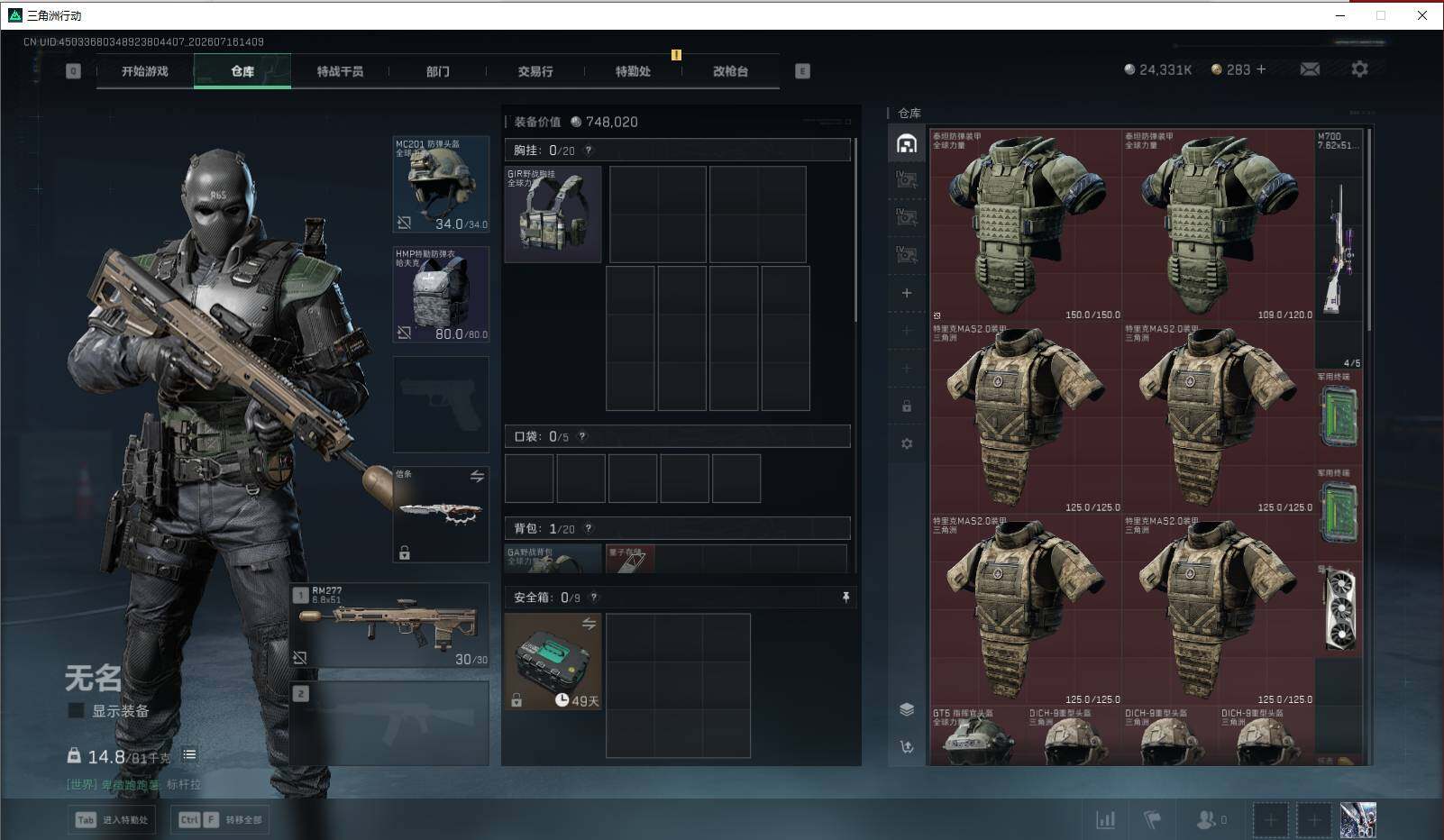Image resolution: width=1444 pixels, height=840 pixels.
Task: Open the mail inbox envelope icon
Action: (x=1310, y=69)
